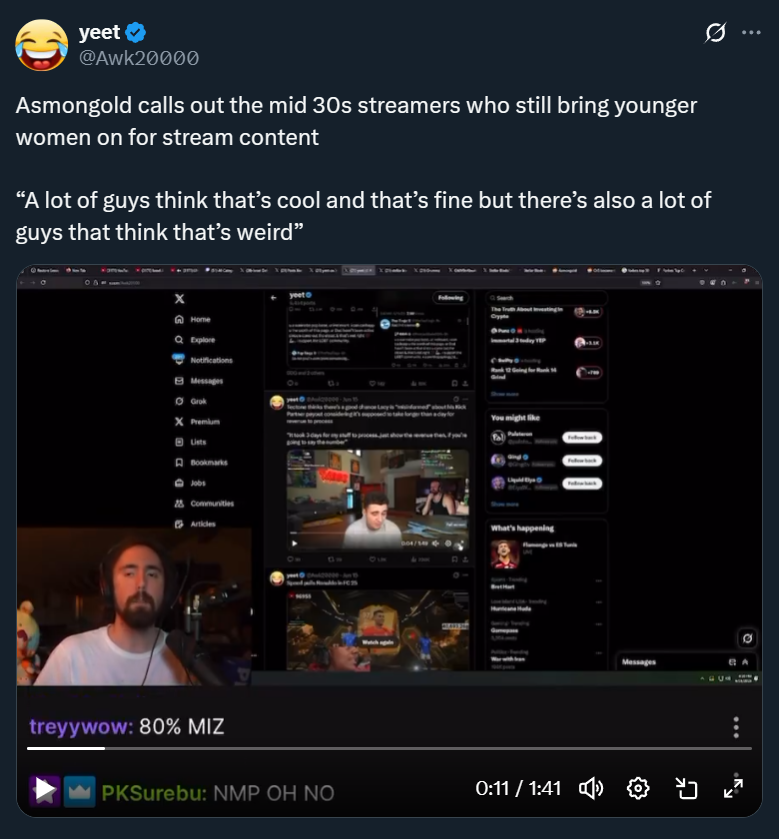The width and height of the screenshot is (779, 839).
Task: Open the Grok icon at top right of tweet
Action: (715, 33)
